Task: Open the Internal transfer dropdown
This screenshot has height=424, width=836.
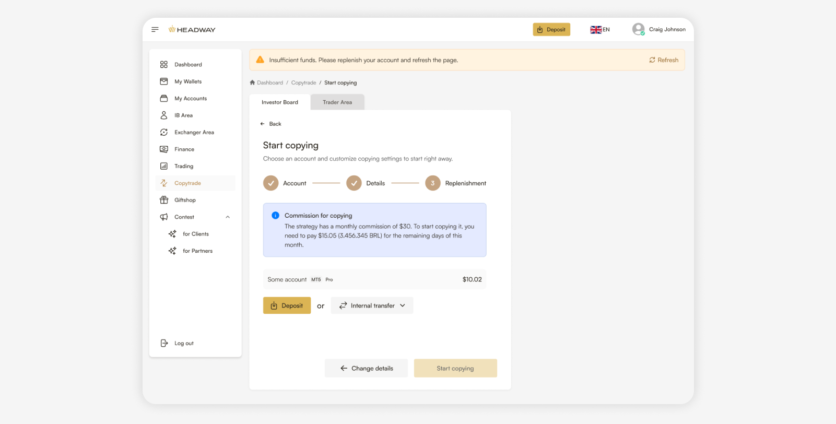Action: pyautogui.click(x=371, y=305)
